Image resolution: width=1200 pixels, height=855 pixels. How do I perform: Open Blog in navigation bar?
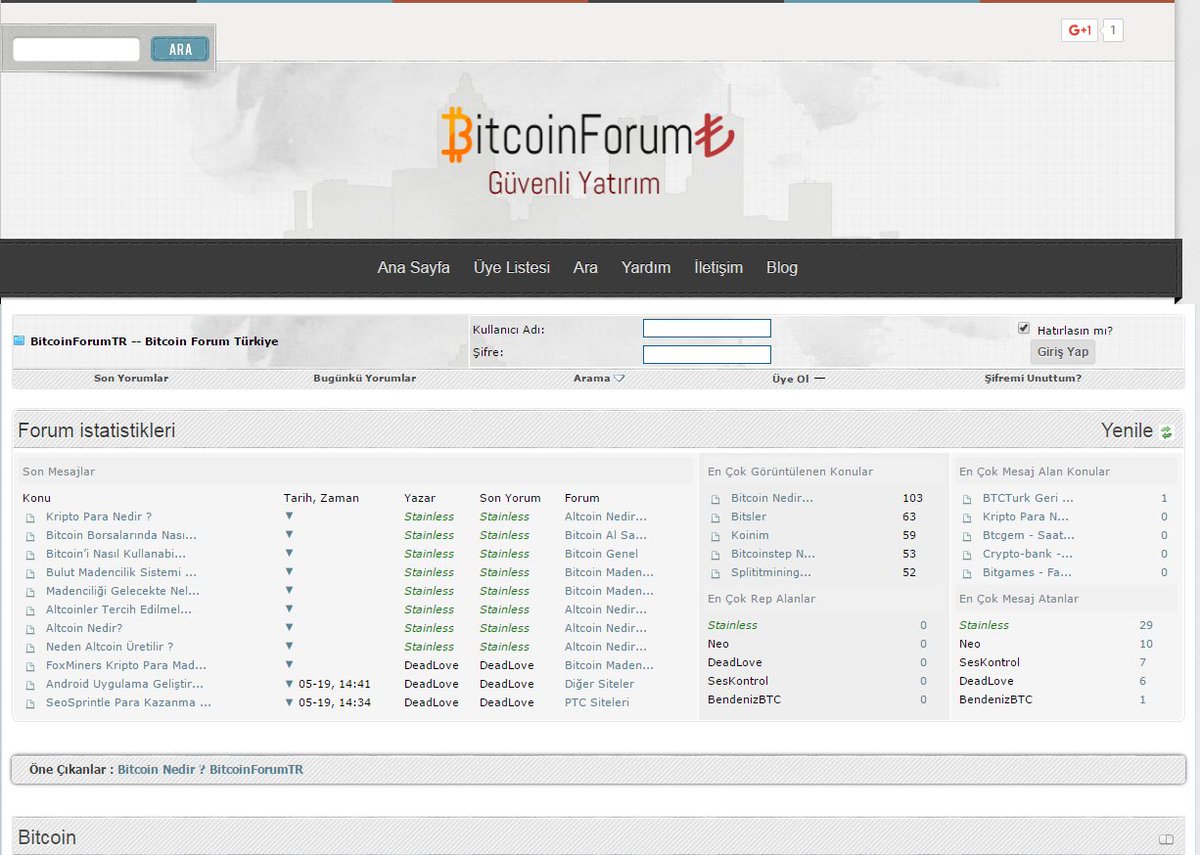pyautogui.click(x=782, y=267)
